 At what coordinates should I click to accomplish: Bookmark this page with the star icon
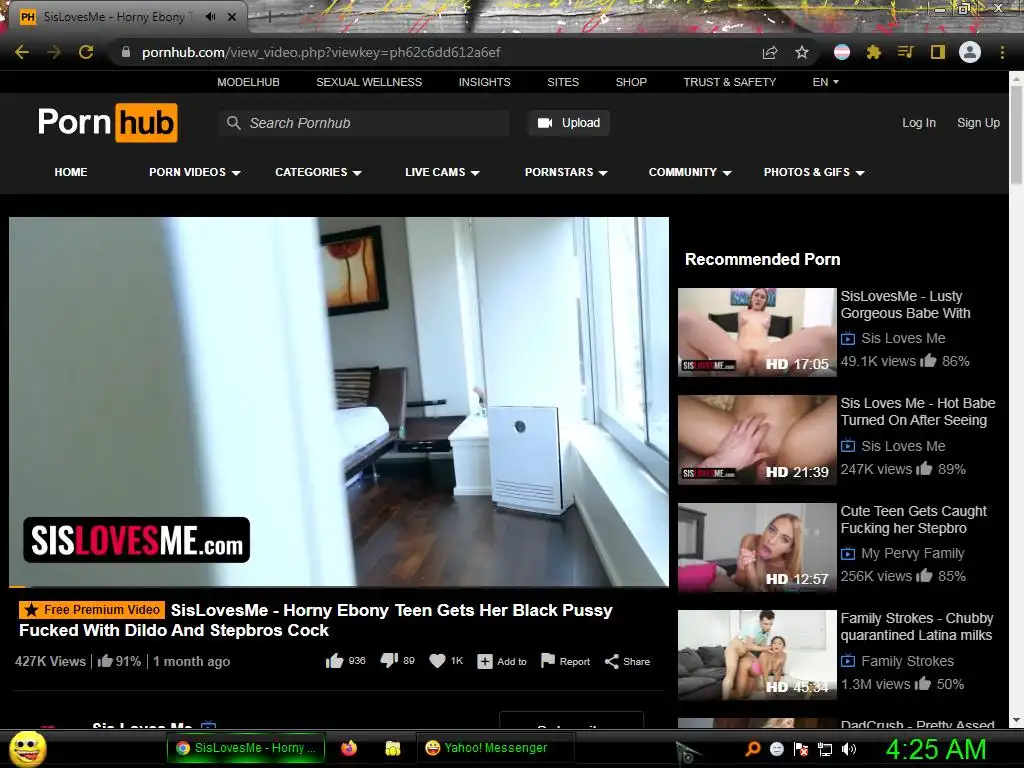pyautogui.click(x=802, y=52)
